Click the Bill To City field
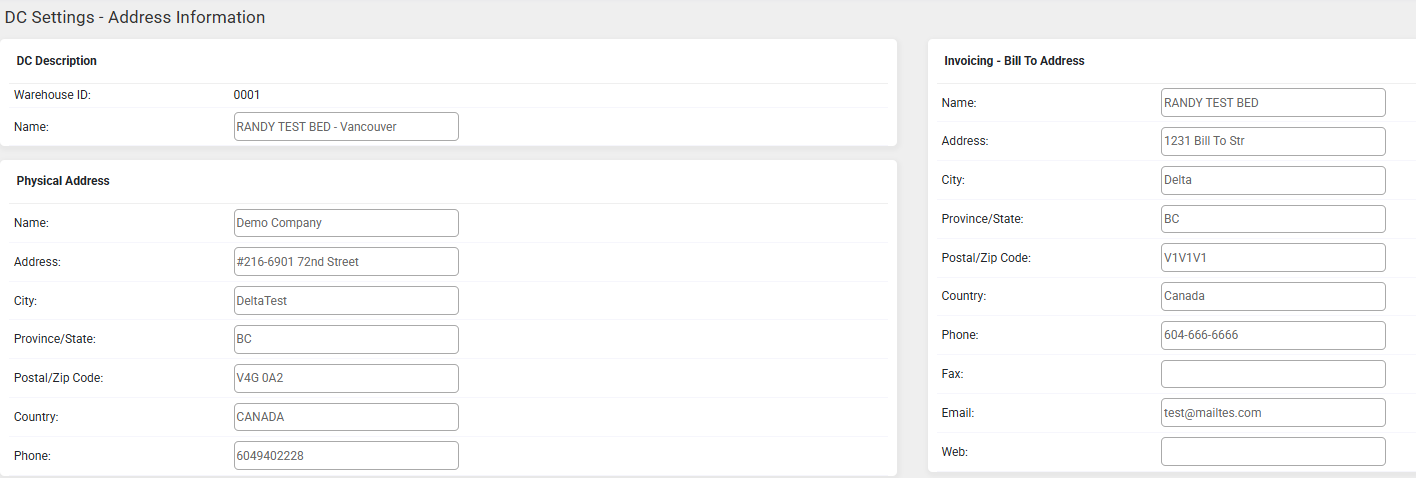The image size is (1416, 478). [1273, 181]
